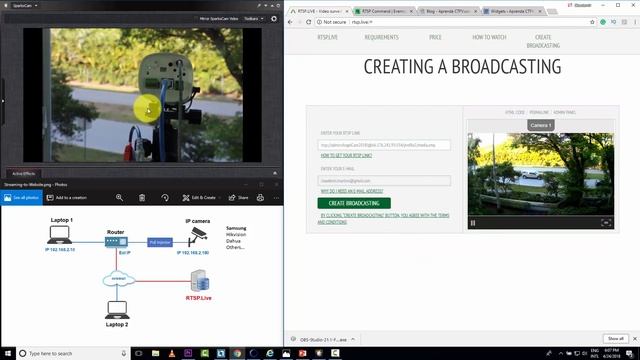The image size is (640, 360).
Task: Share the photo from Photos toolbar
Action: (238, 198)
